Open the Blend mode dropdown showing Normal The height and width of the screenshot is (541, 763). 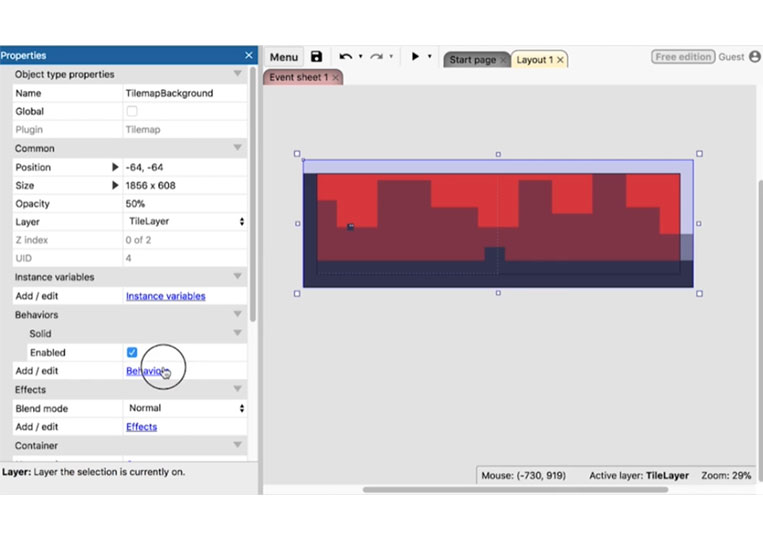coord(185,408)
